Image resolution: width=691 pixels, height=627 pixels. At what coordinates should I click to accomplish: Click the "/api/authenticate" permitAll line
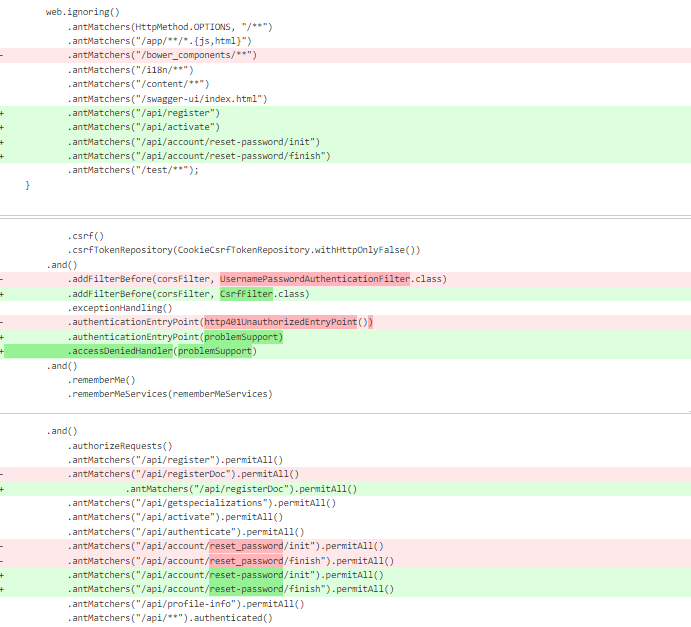[x=186, y=532]
